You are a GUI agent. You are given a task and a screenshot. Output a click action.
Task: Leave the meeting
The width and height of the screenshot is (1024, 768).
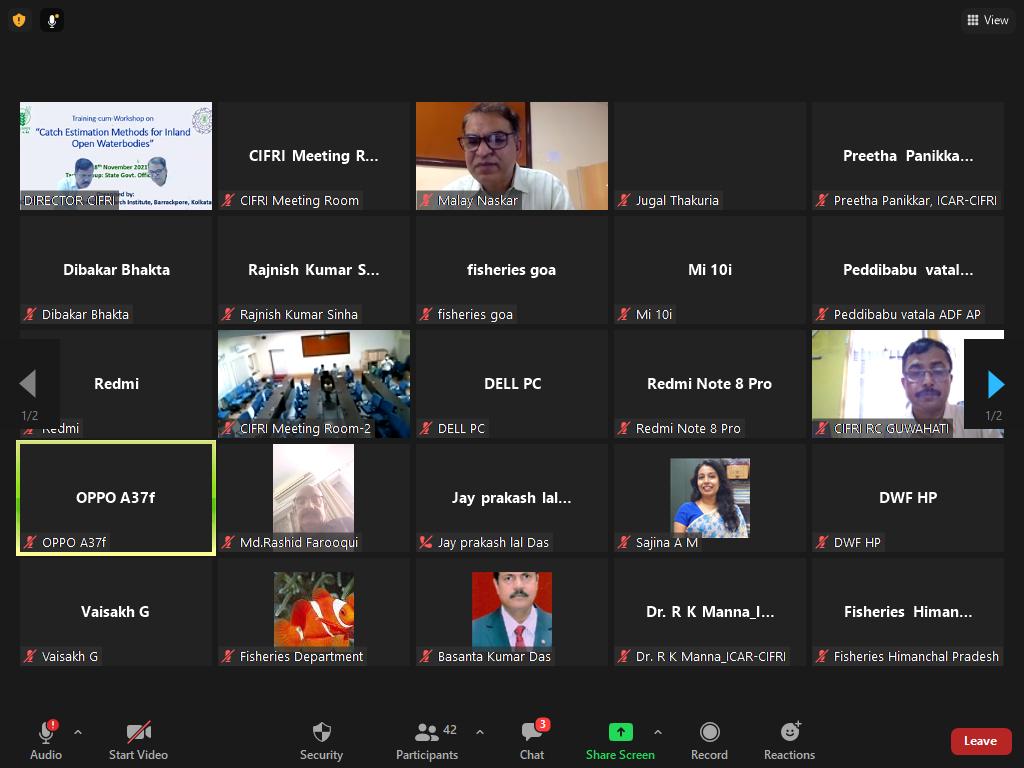[980, 741]
